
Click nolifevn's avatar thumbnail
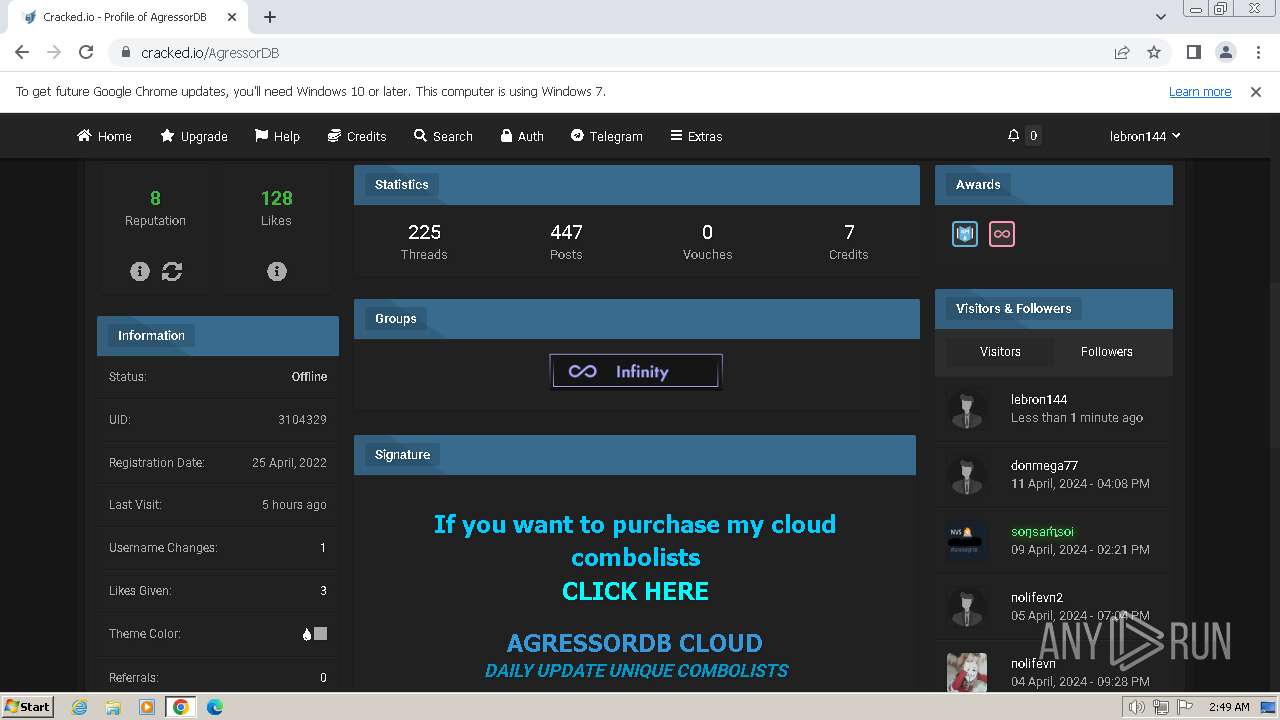pos(967,673)
